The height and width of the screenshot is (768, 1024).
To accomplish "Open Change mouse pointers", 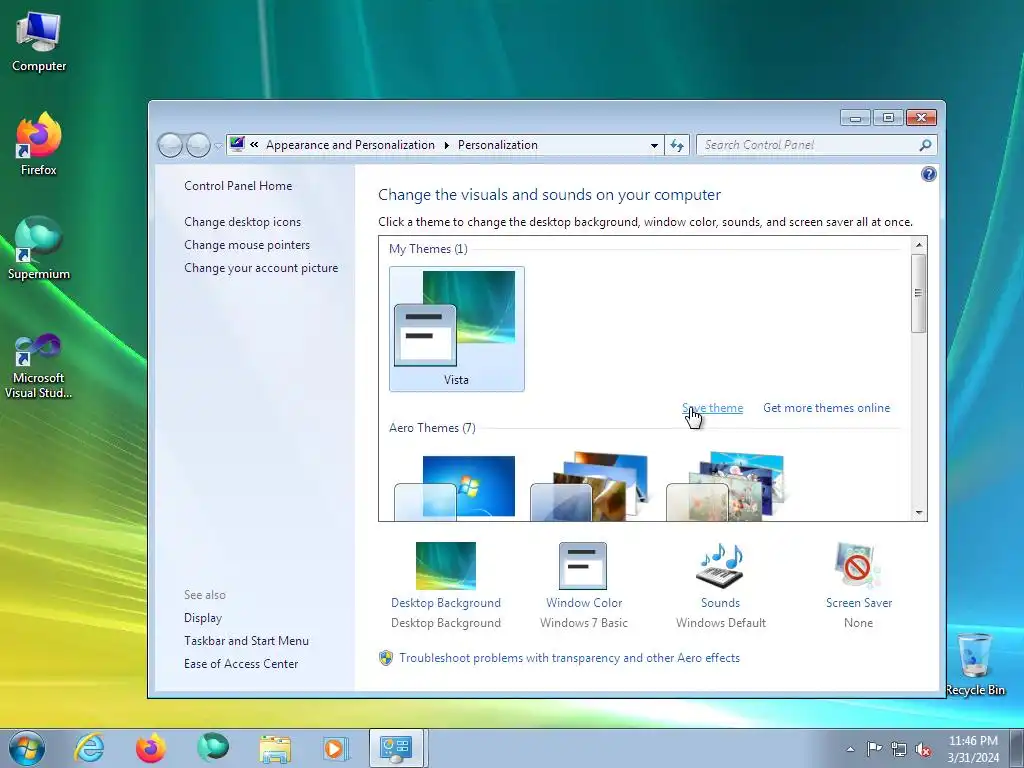I will (x=247, y=245).
